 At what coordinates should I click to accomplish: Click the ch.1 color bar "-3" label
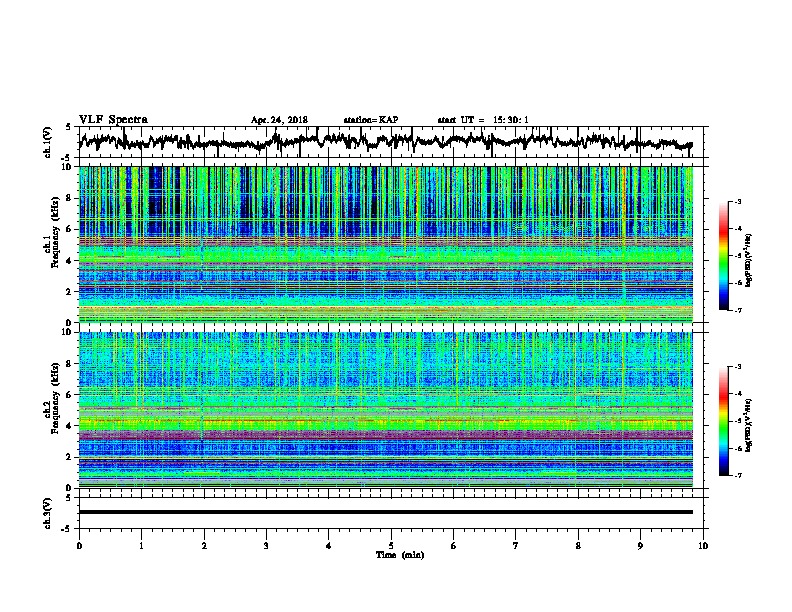click(x=737, y=202)
